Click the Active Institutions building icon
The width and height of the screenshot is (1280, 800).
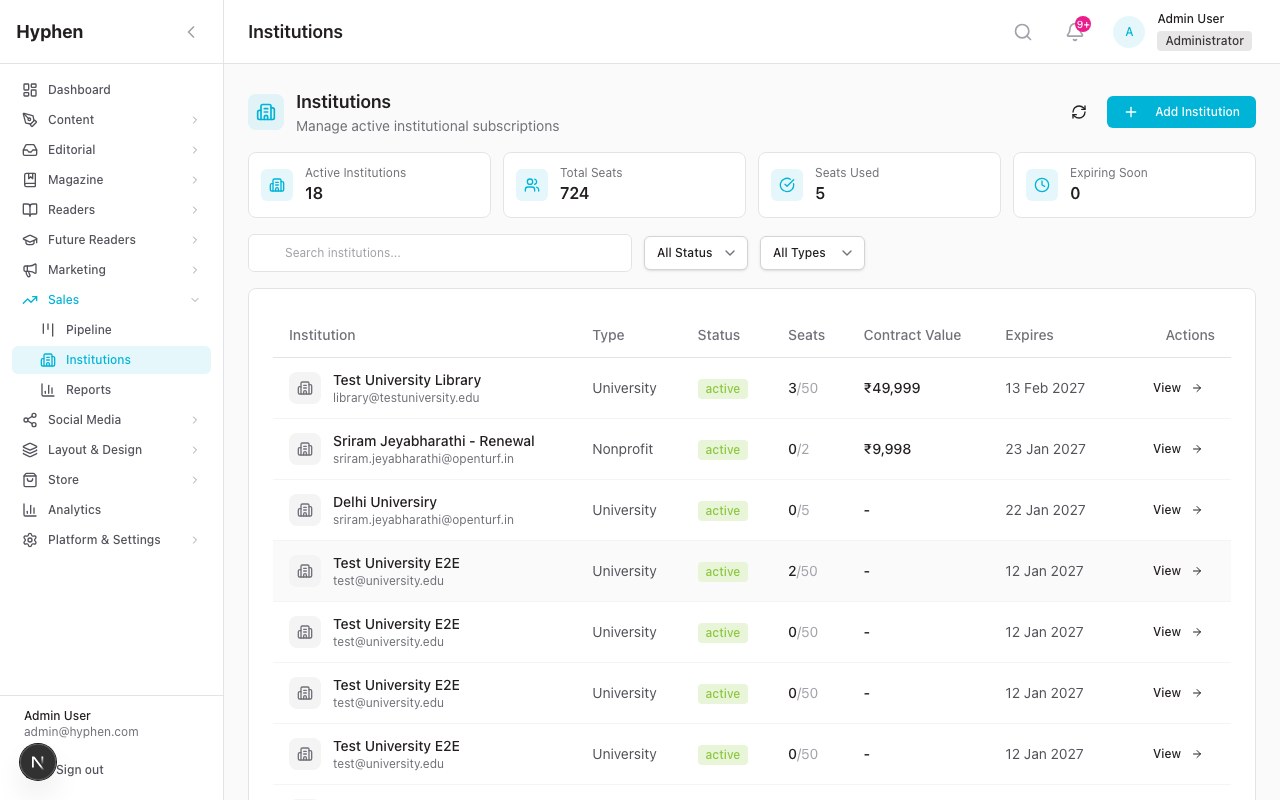click(x=276, y=185)
